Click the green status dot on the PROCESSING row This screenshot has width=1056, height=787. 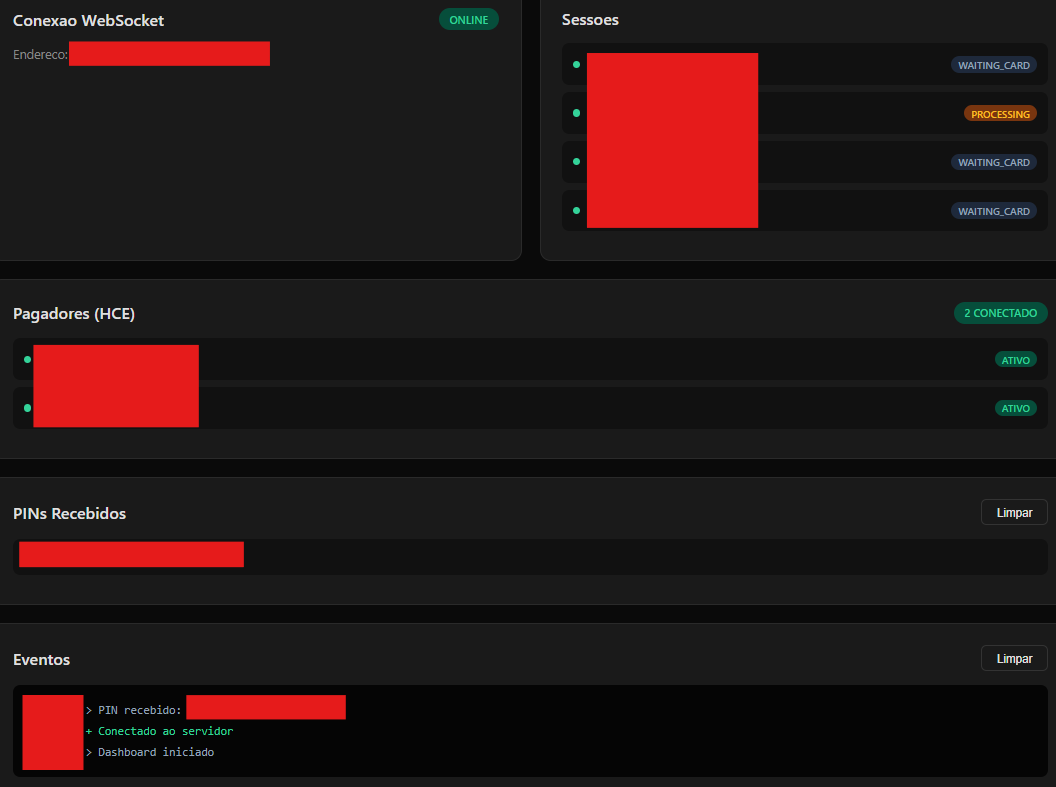point(576,113)
